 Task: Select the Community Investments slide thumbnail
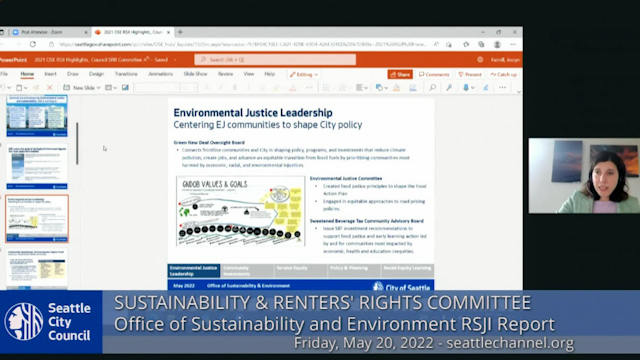pyautogui.click(x=37, y=269)
